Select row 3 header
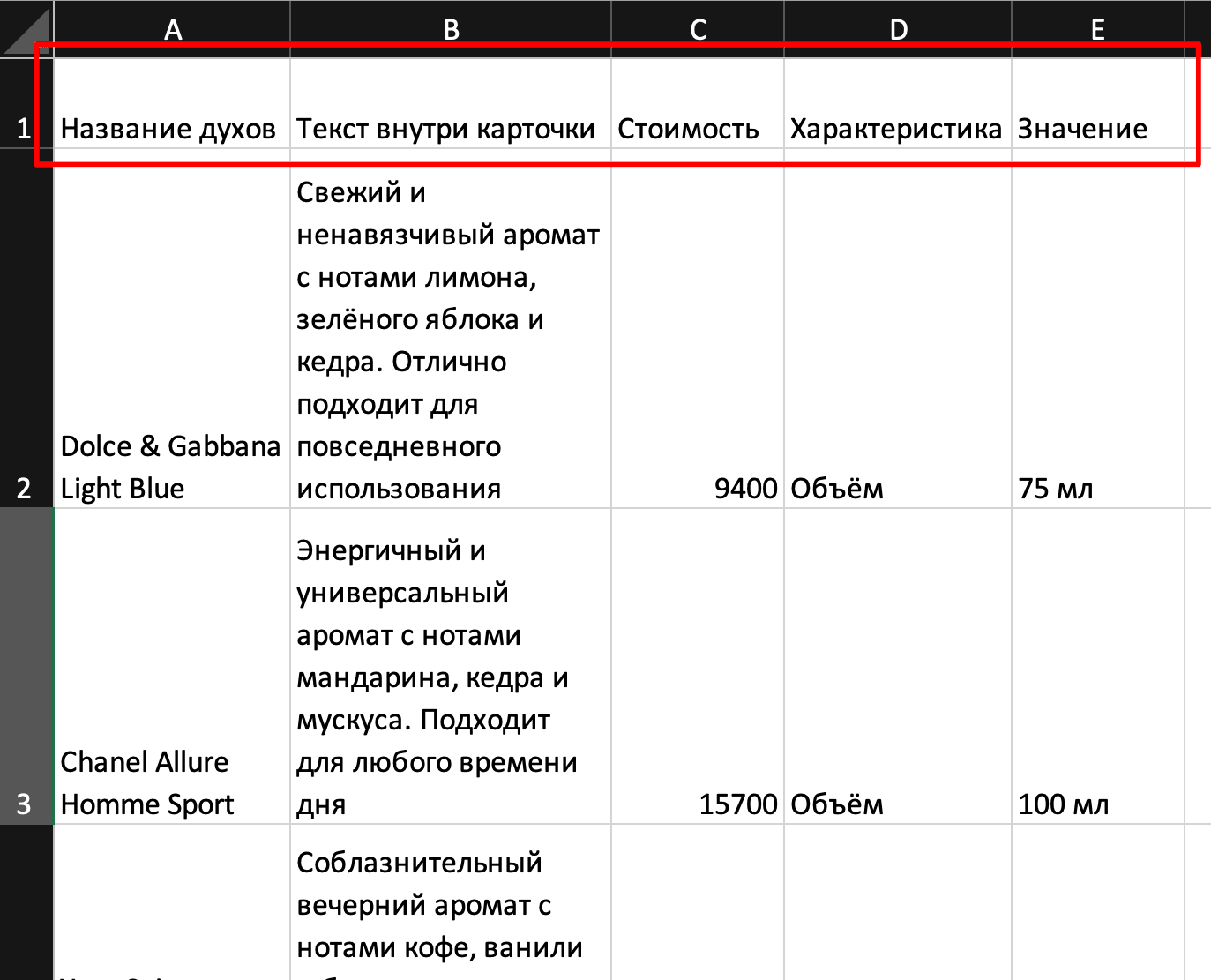Screen dimensions: 1211x980 [x=26, y=666]
